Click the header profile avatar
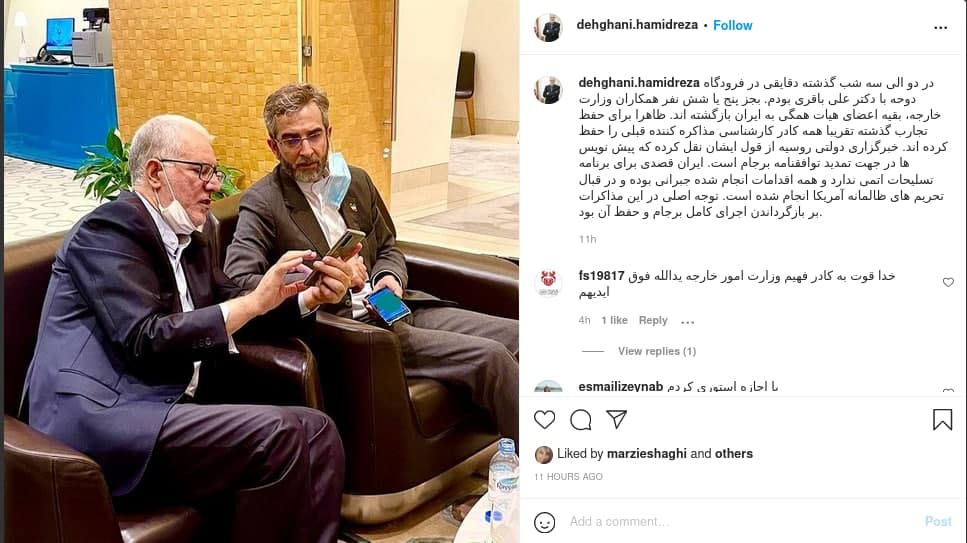Image resolution: width=967 pixels, height=543 pixels. (x=548, y=27)
